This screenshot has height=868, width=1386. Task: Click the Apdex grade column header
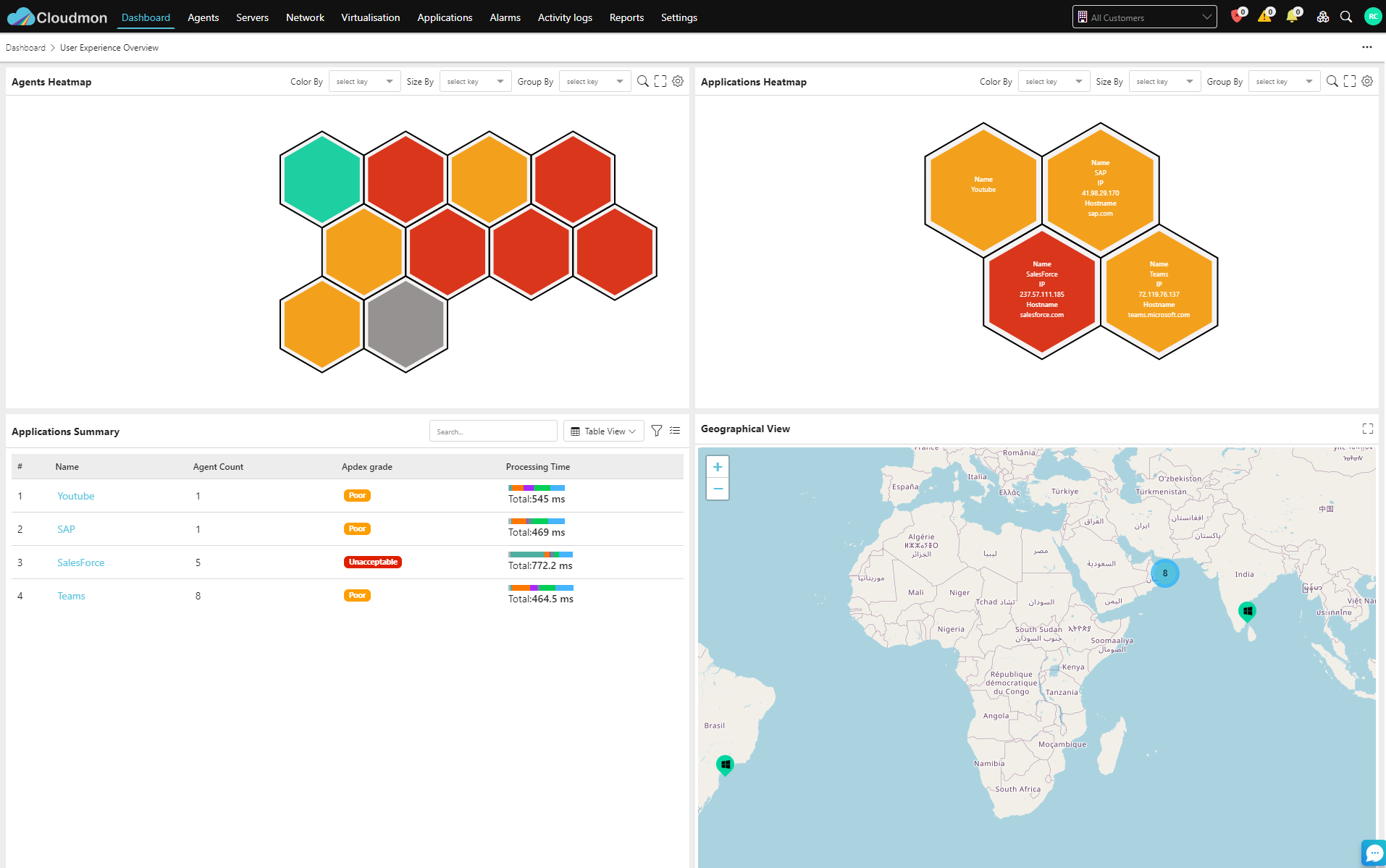367,467
